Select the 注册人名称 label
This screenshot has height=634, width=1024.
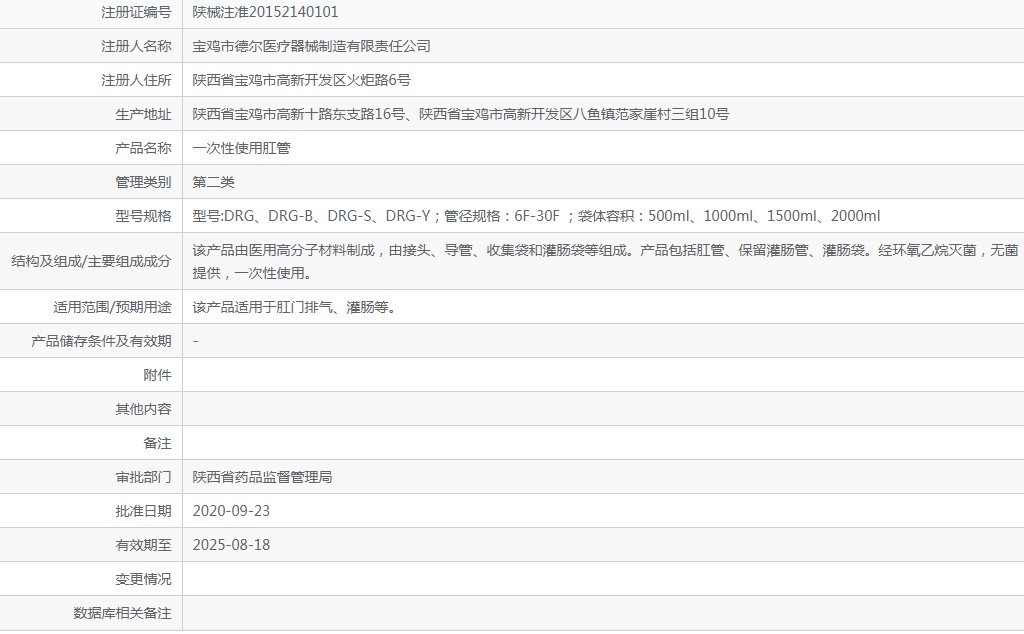coord(136,46)
